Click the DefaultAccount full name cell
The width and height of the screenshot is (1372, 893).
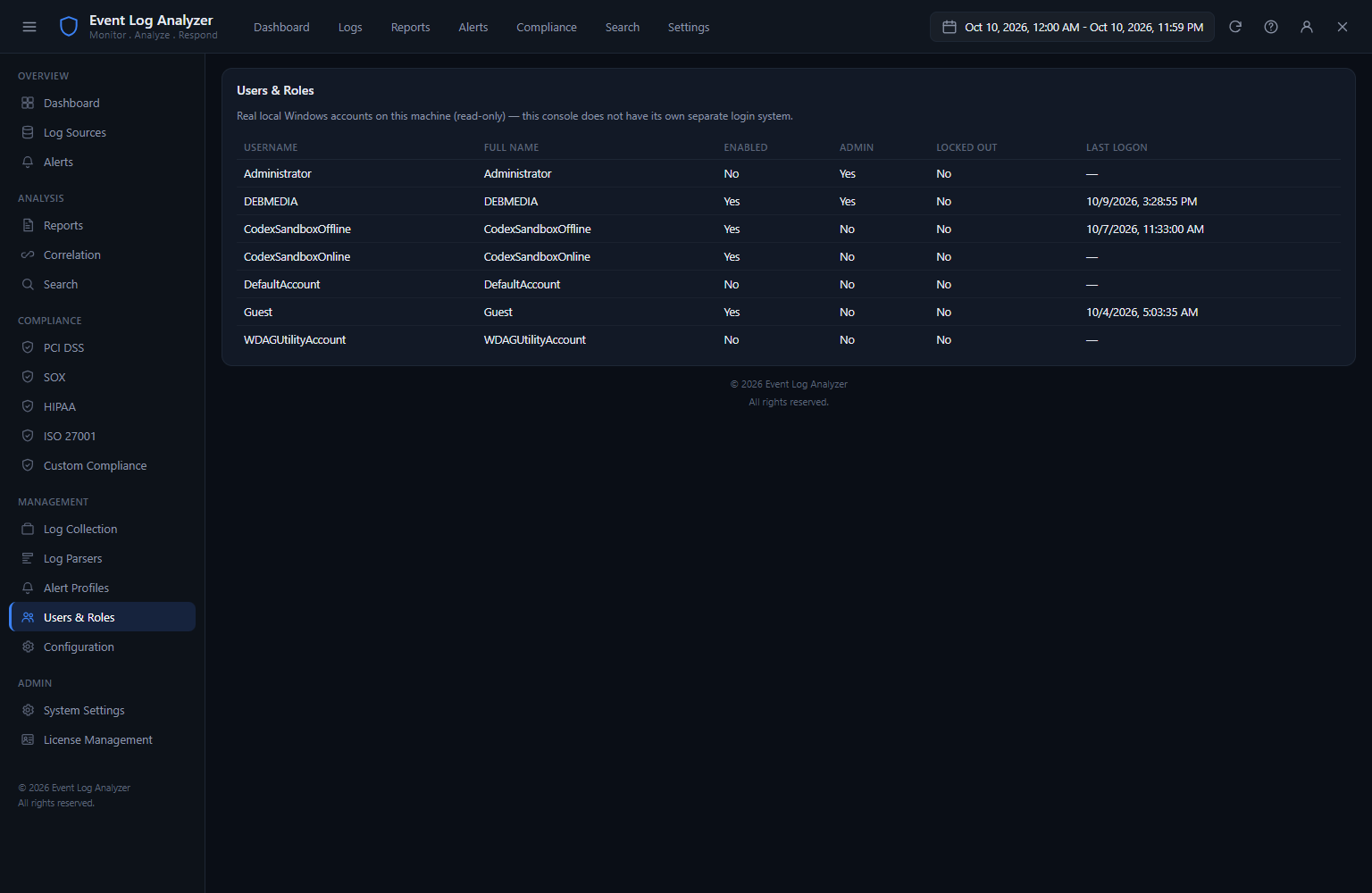click(x=522, y=285)
